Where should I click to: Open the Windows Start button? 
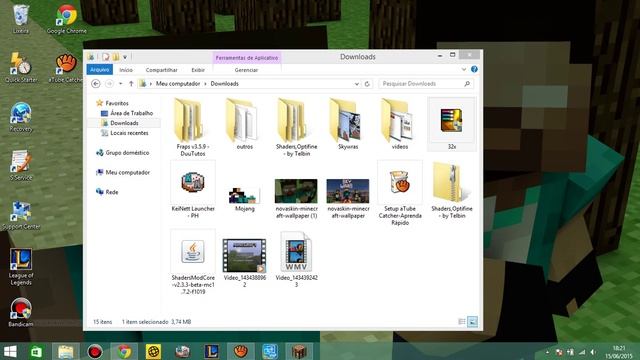pos(11,351)
